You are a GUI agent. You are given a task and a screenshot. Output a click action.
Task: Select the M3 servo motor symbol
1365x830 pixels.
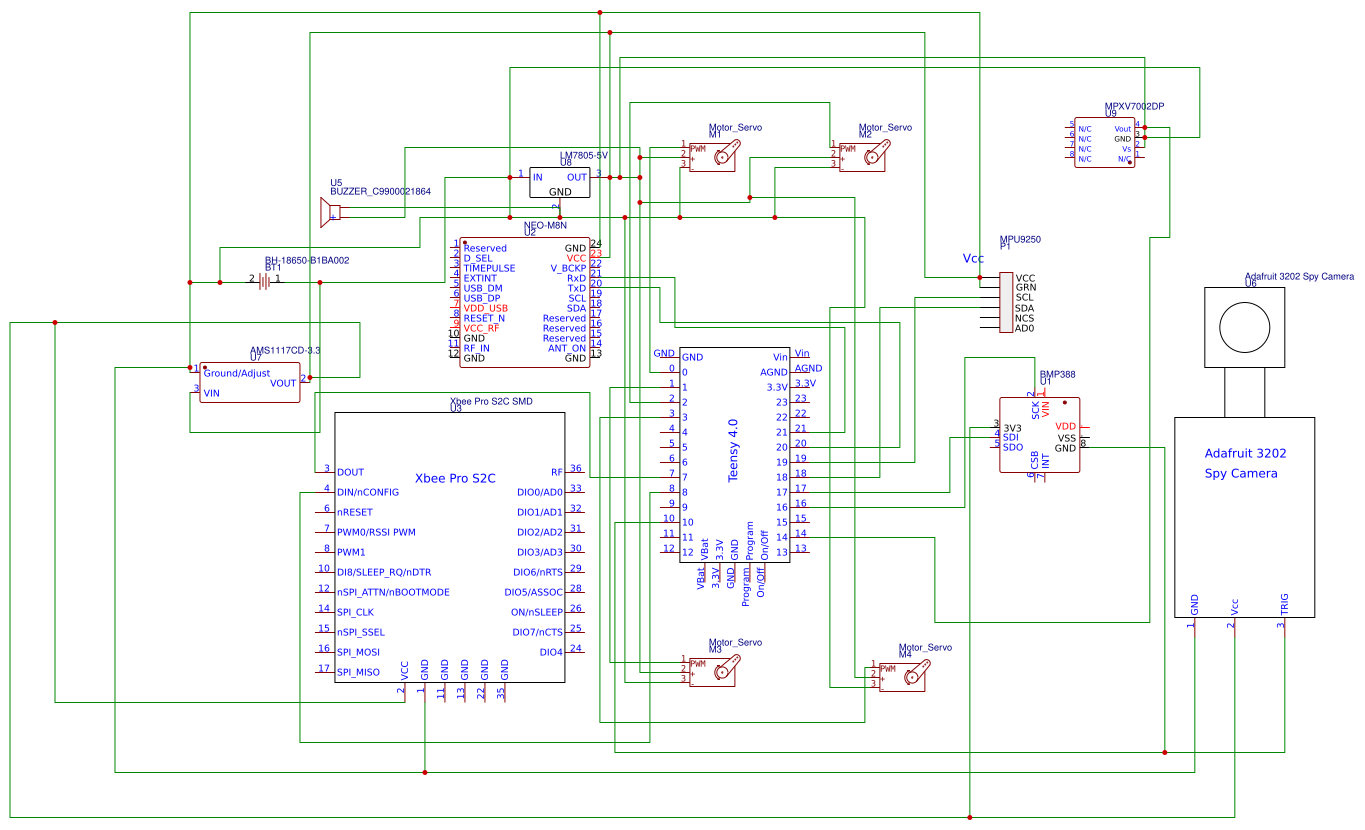(712, 671)
